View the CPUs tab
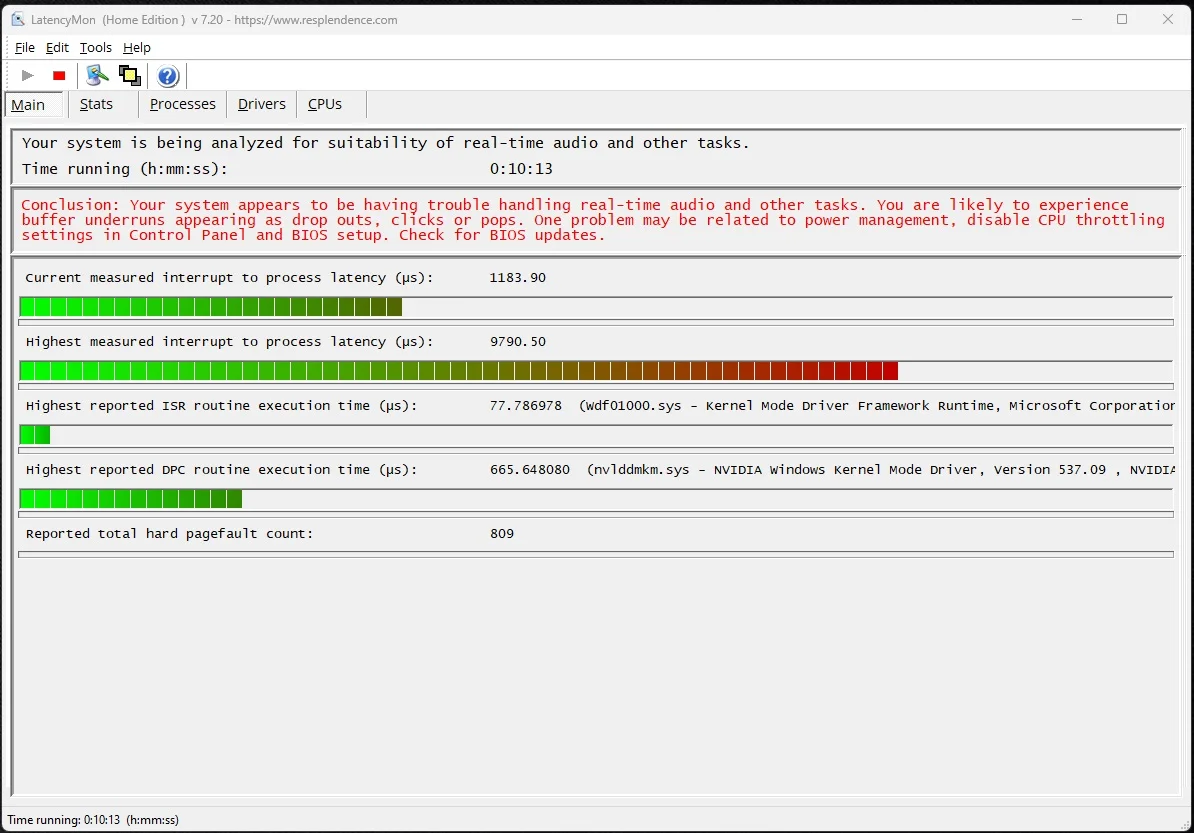Viewport: 1194px width, 833px height. 325,104
